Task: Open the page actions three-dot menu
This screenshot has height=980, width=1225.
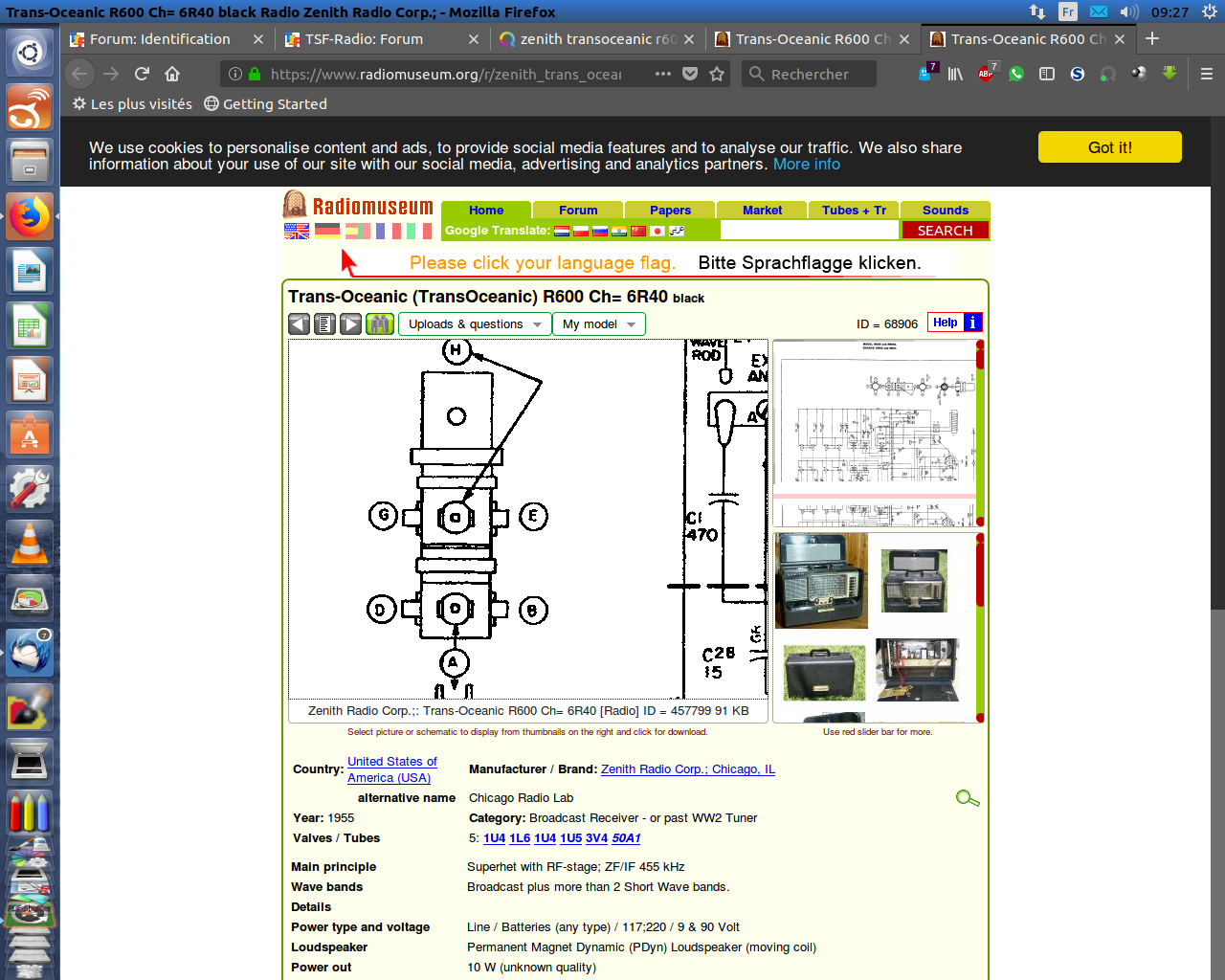Action: tap(663, 74)
